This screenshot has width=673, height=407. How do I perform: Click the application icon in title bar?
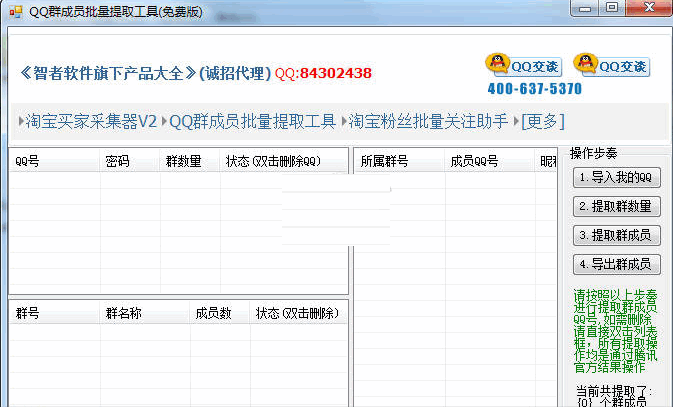point(15,12)
